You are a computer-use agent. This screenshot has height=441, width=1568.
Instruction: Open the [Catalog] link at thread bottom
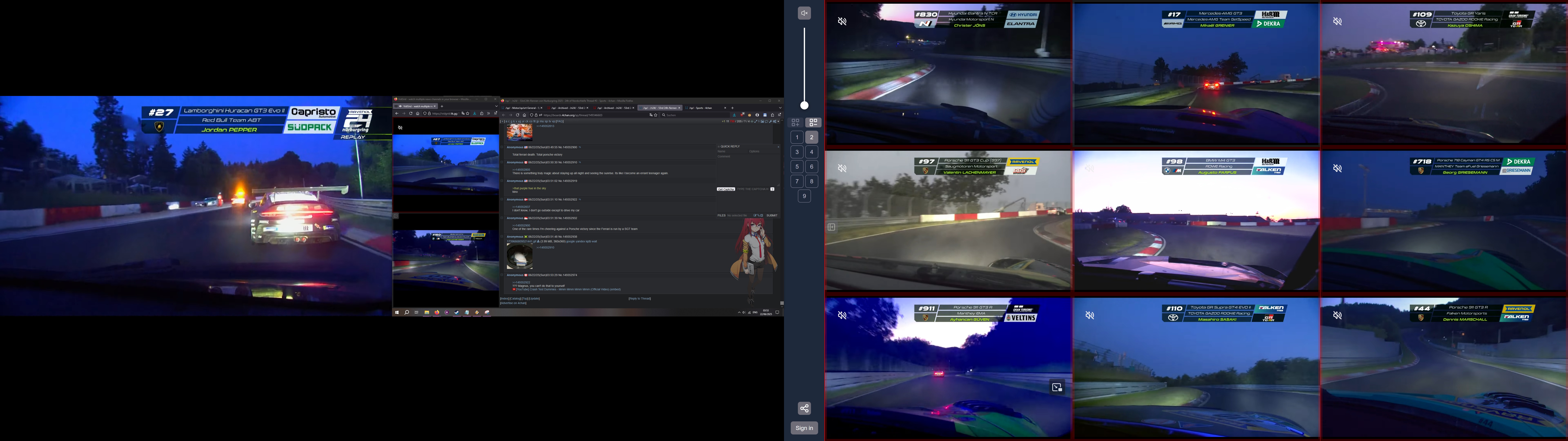(515, 298)
